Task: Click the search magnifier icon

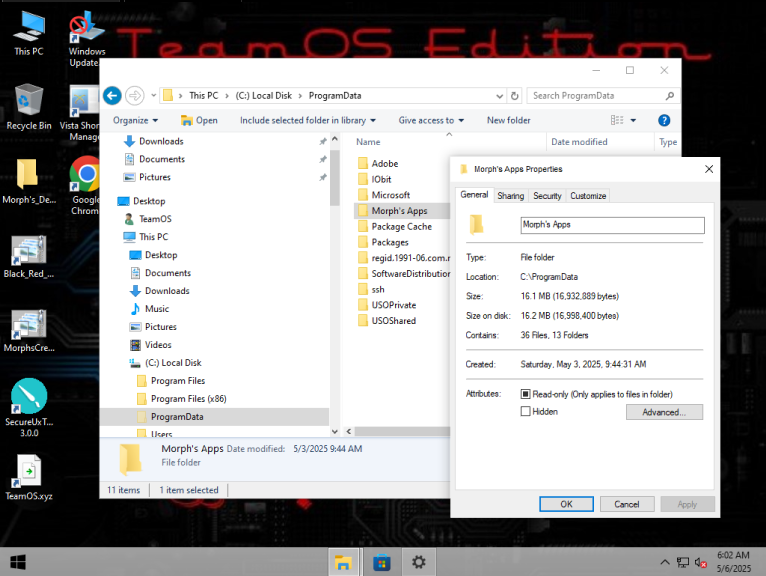Action: pos(669,96)
